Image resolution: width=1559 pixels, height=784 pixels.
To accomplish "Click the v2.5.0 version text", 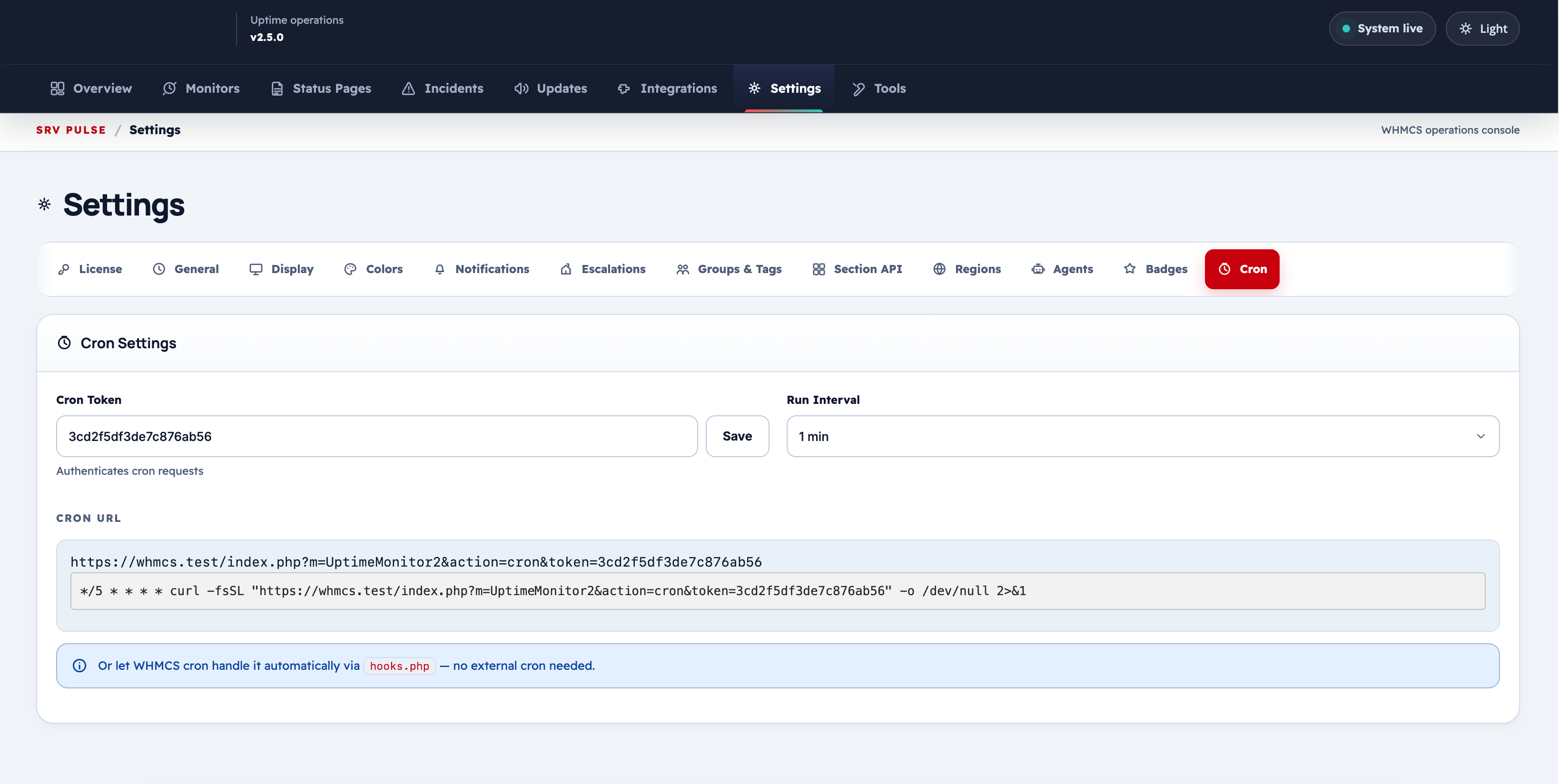I will 267,37.
